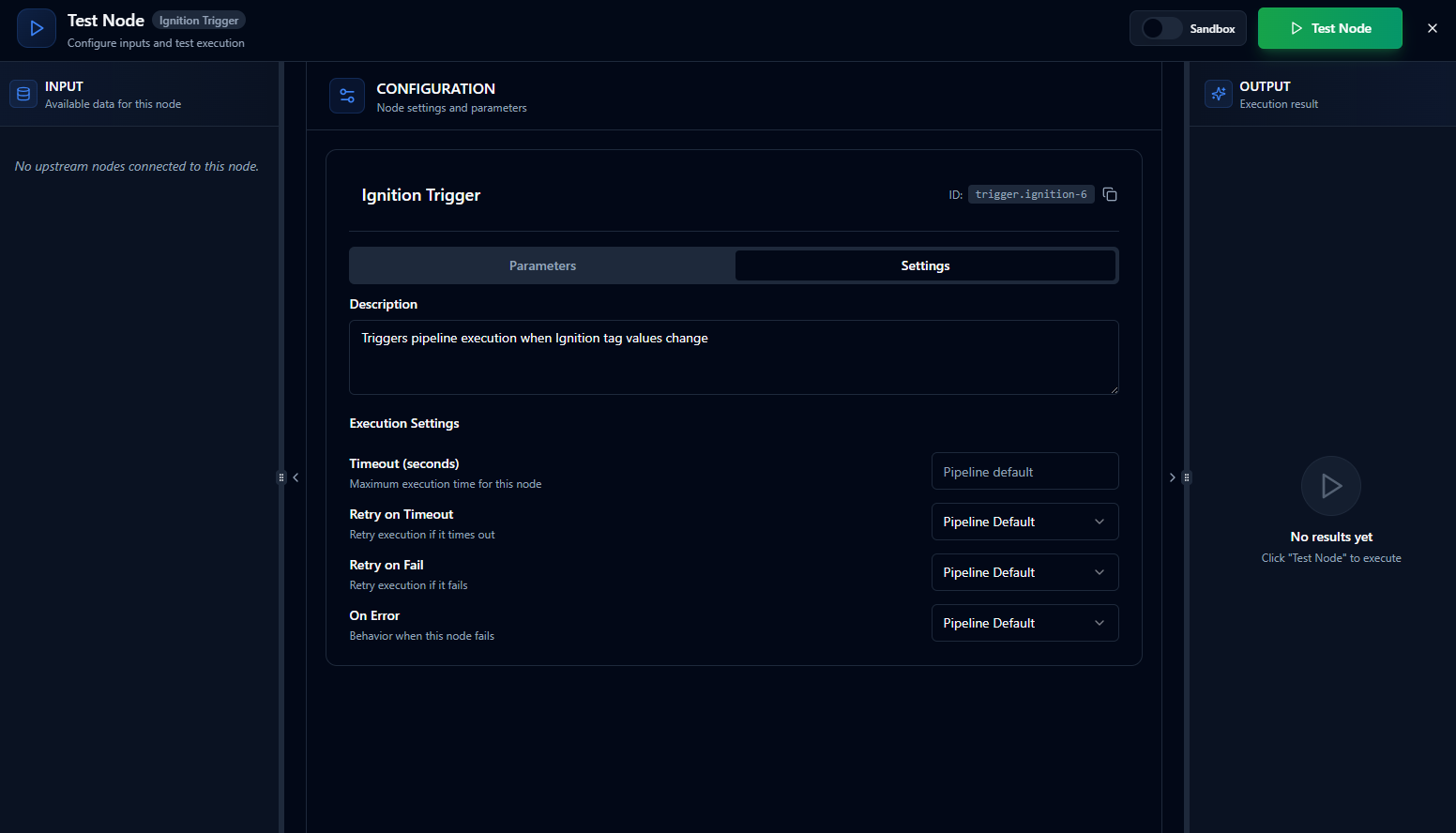1456x833 pixels.
Task: Close the Test Node dialog
Action: pyautogui.click(x=1432, y=28)
